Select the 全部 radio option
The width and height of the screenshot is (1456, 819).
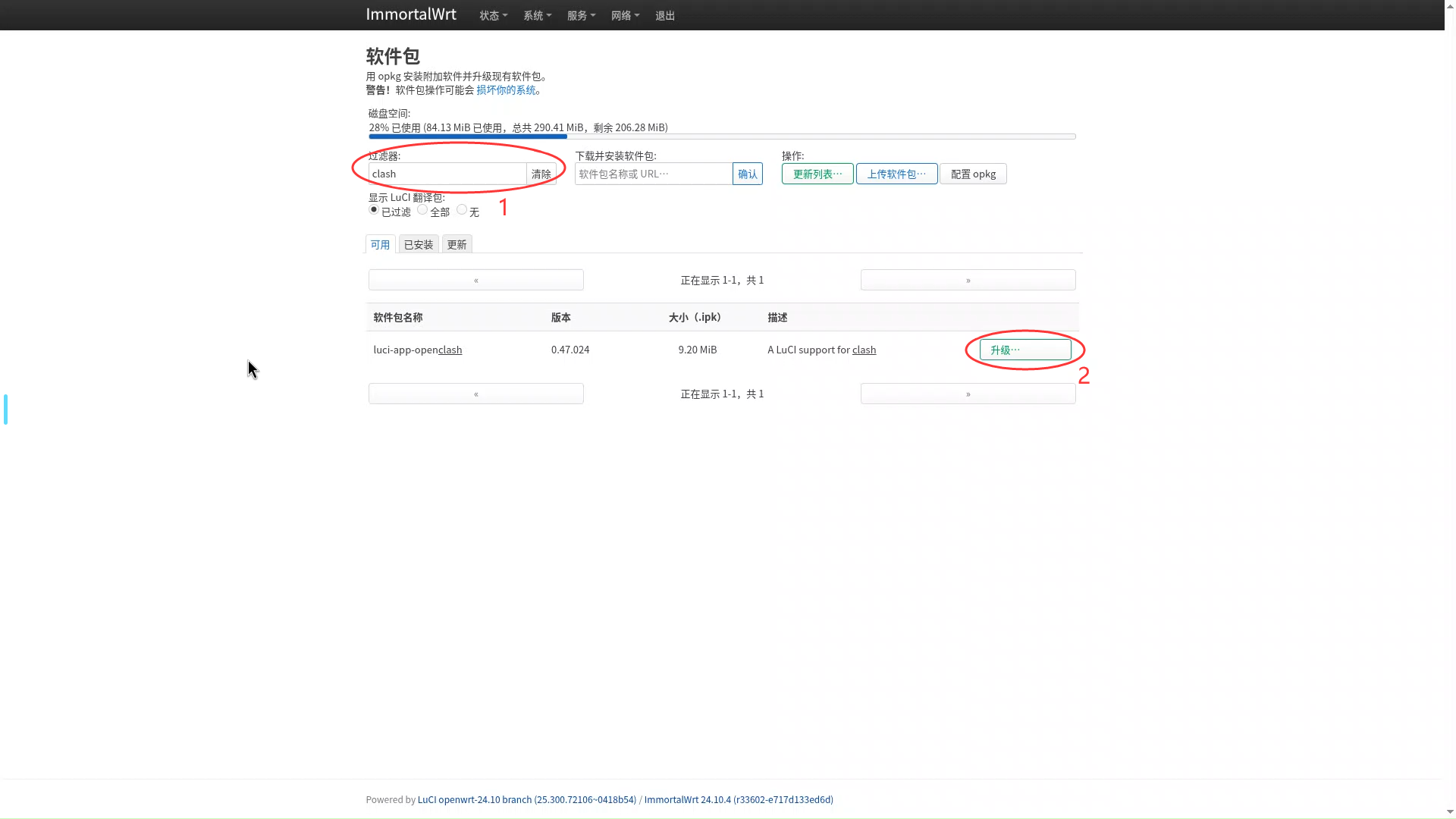tap(422, 209)
